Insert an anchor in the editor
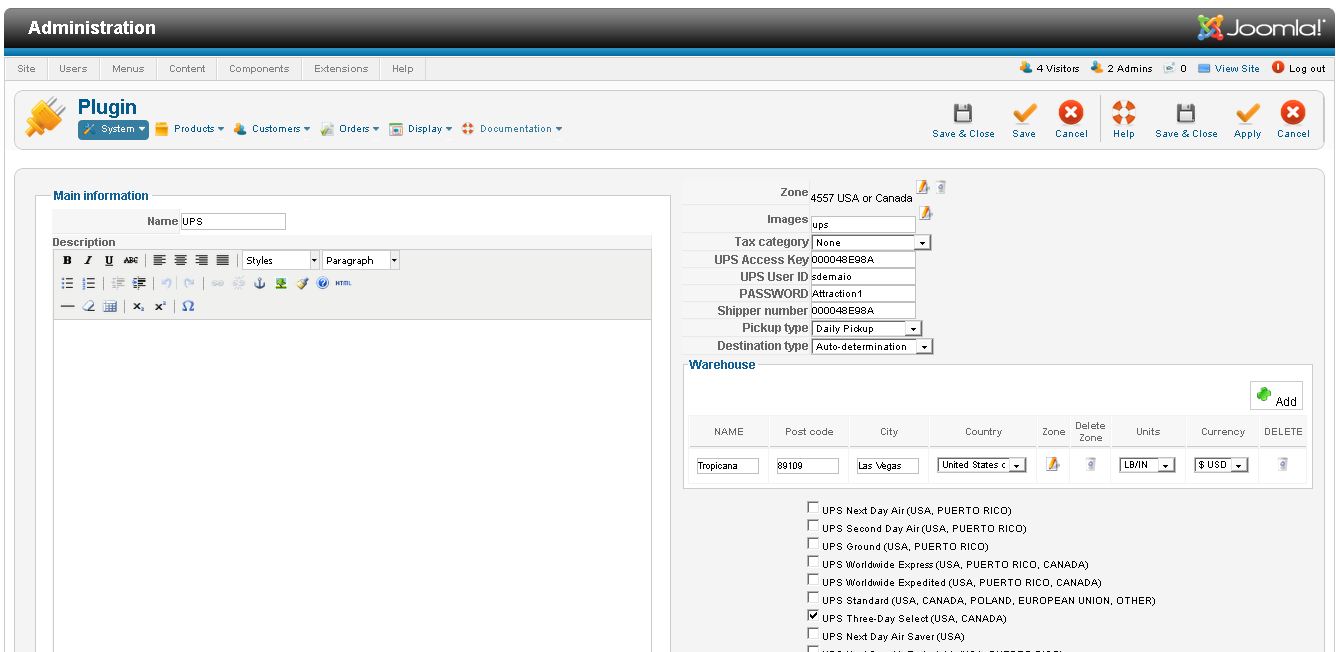1336x652 pixels. pyautogui.click(x=259, y=283)
